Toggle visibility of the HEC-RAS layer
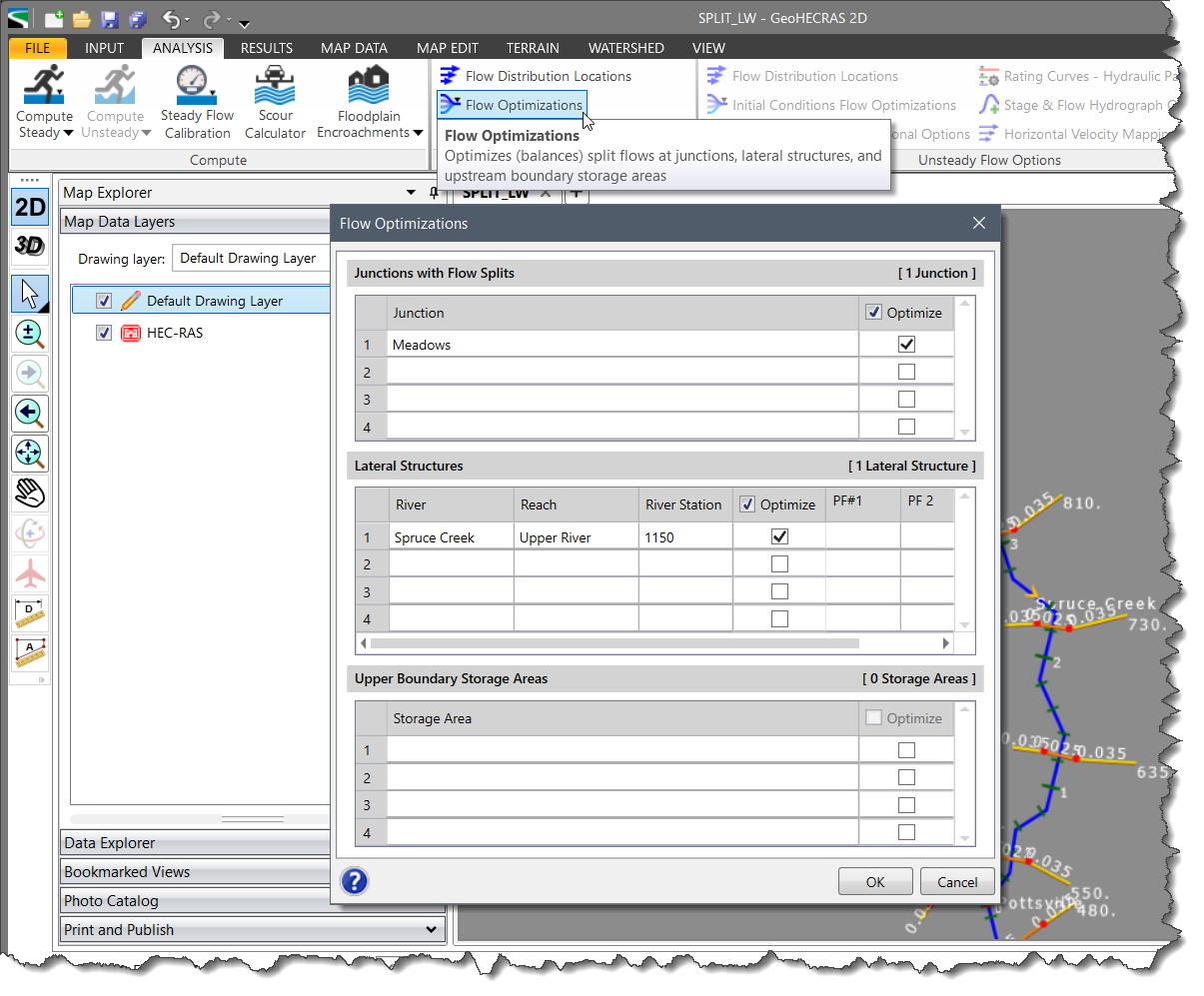Screen dimensions: 1204x996 point(104,333)
